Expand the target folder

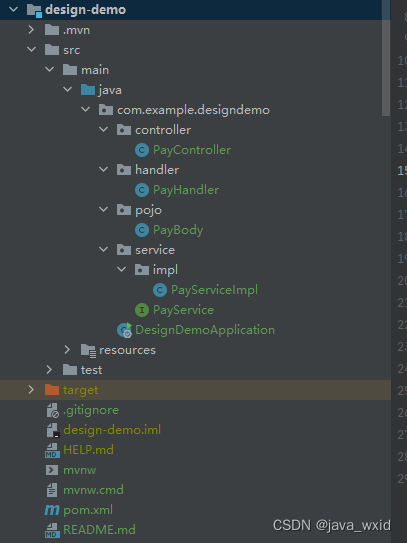31,390
